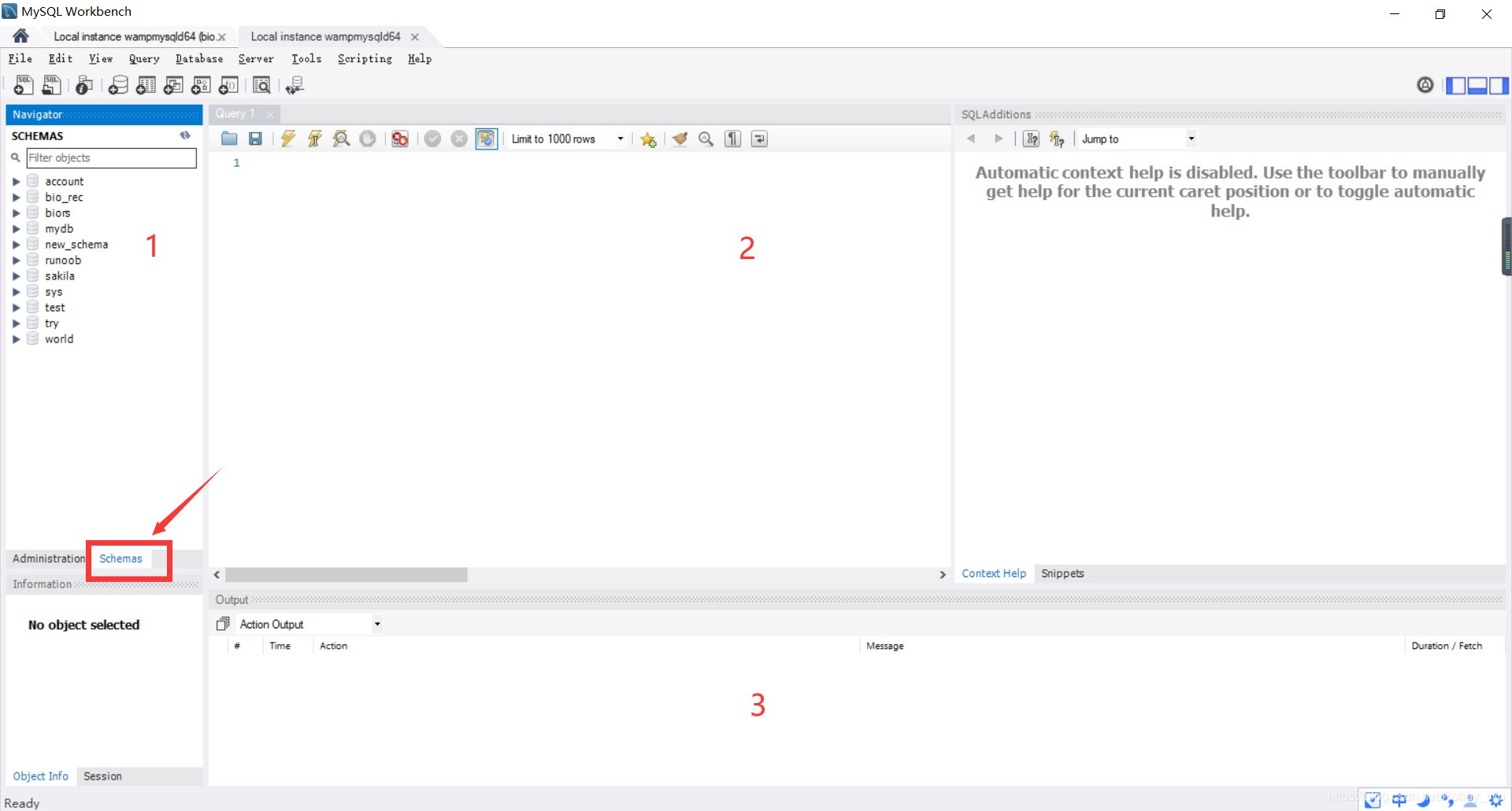Toggle stop-on-error script execution

400,139
